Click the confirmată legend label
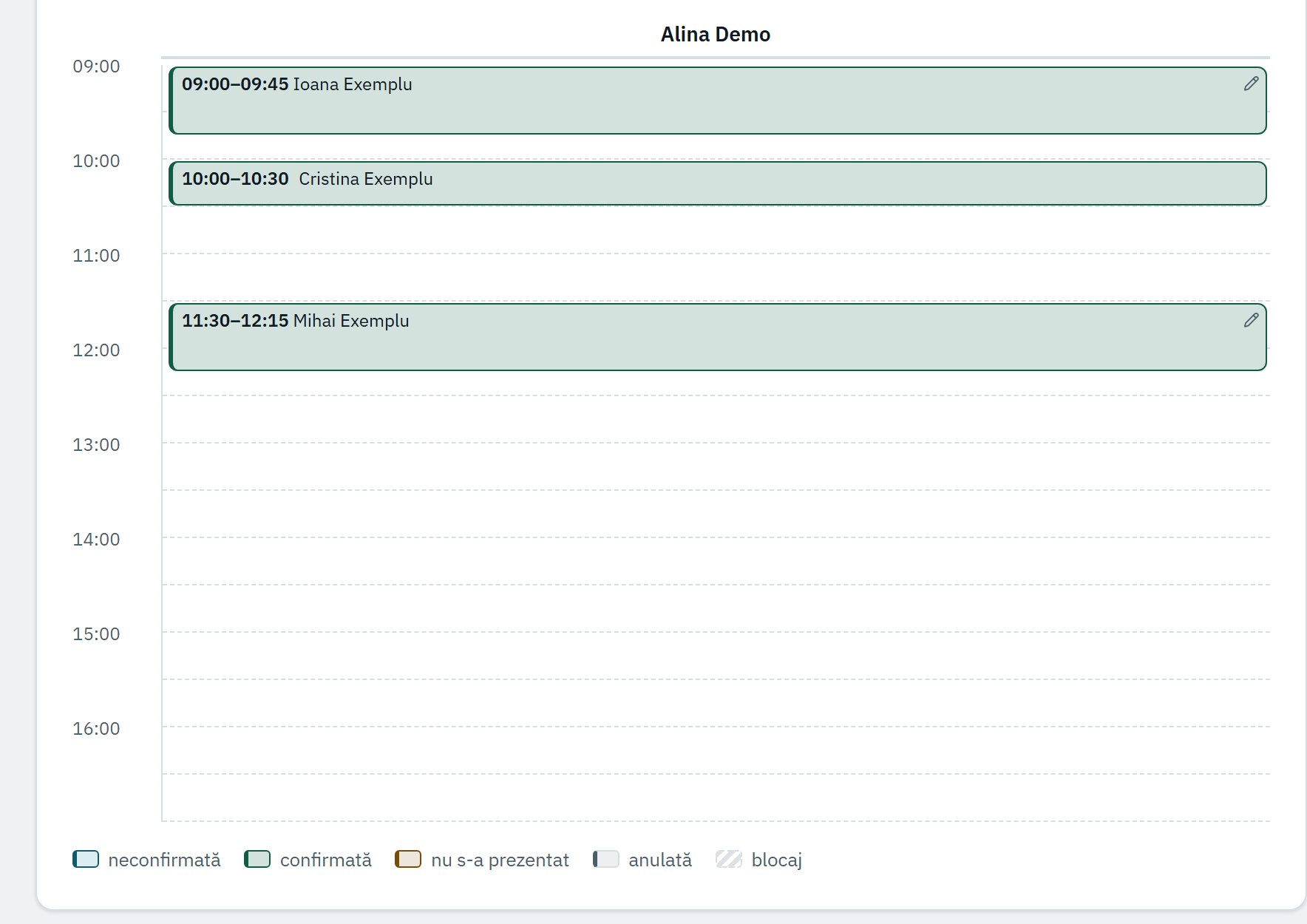The width and height of the screenshot is (1307, 924). click(326, 860)
